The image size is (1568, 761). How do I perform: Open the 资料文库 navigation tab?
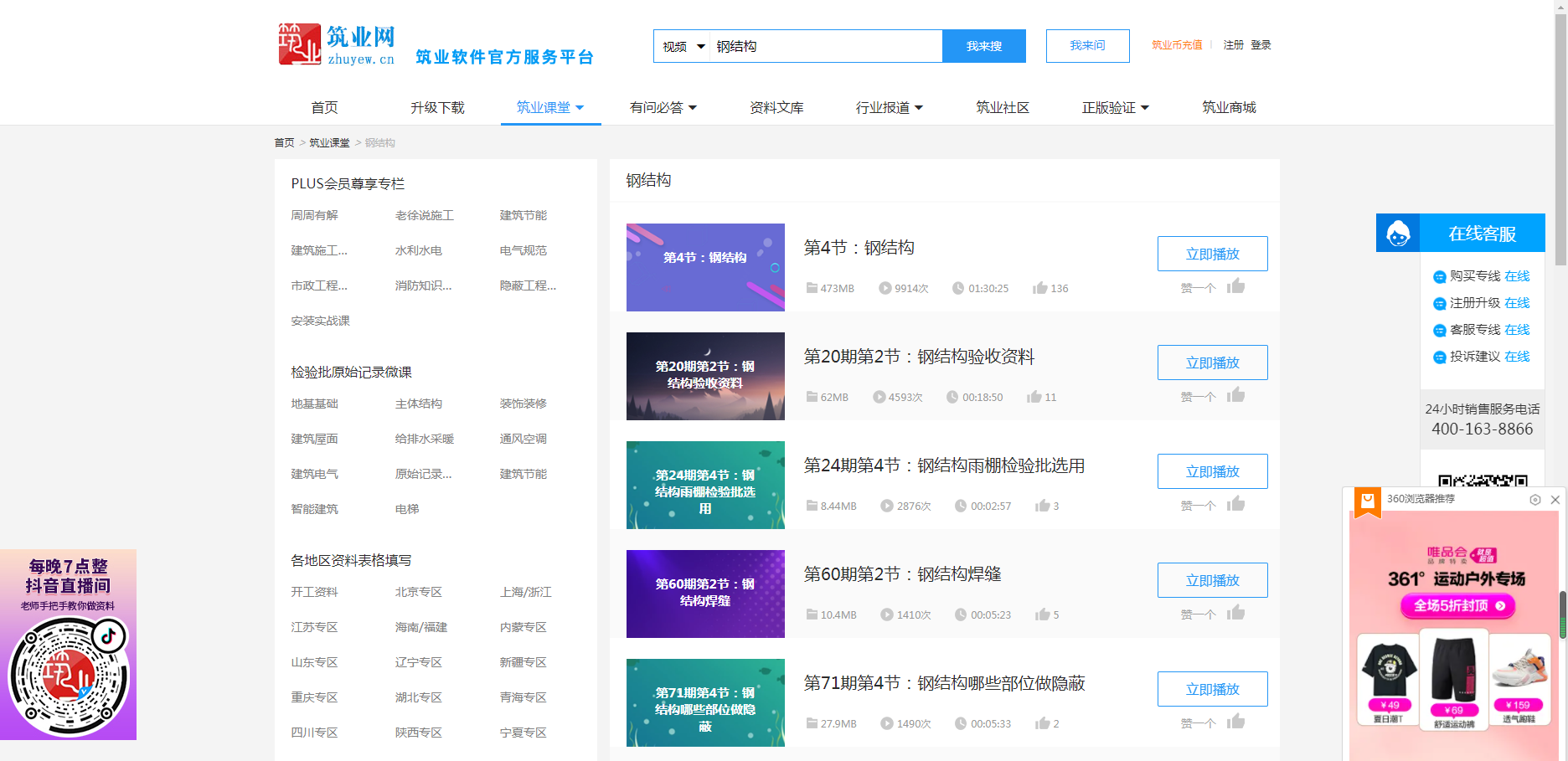[776, 107]
